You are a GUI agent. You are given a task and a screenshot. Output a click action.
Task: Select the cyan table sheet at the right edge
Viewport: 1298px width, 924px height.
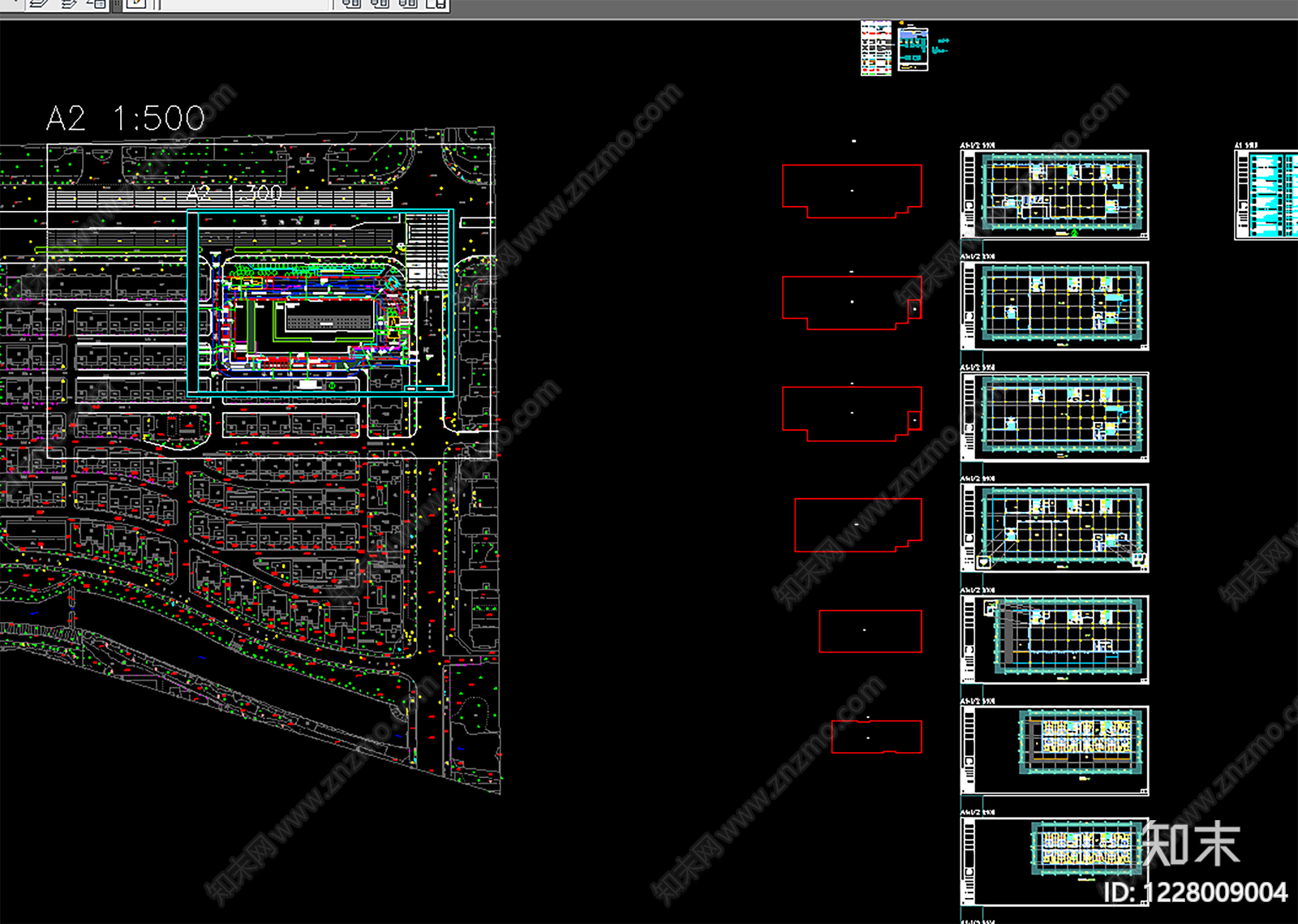click(x=1266, y=195)
